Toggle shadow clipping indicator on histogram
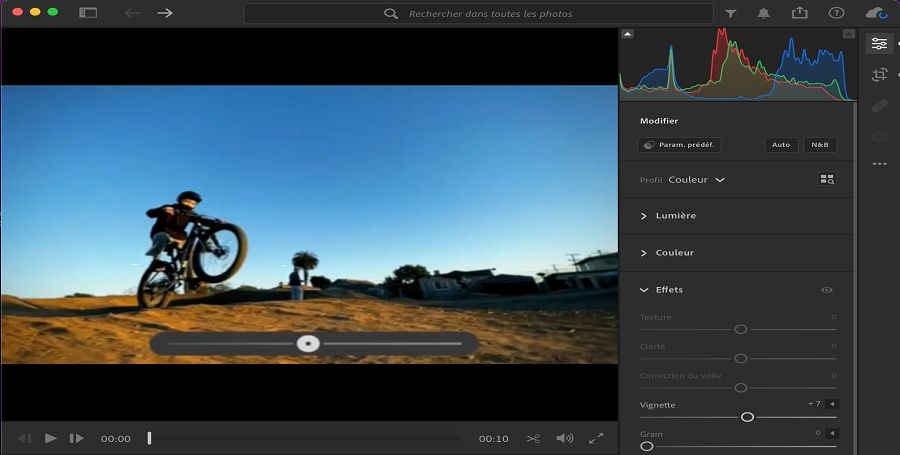The width and height of the screenshot is (900, 455). 628,34
